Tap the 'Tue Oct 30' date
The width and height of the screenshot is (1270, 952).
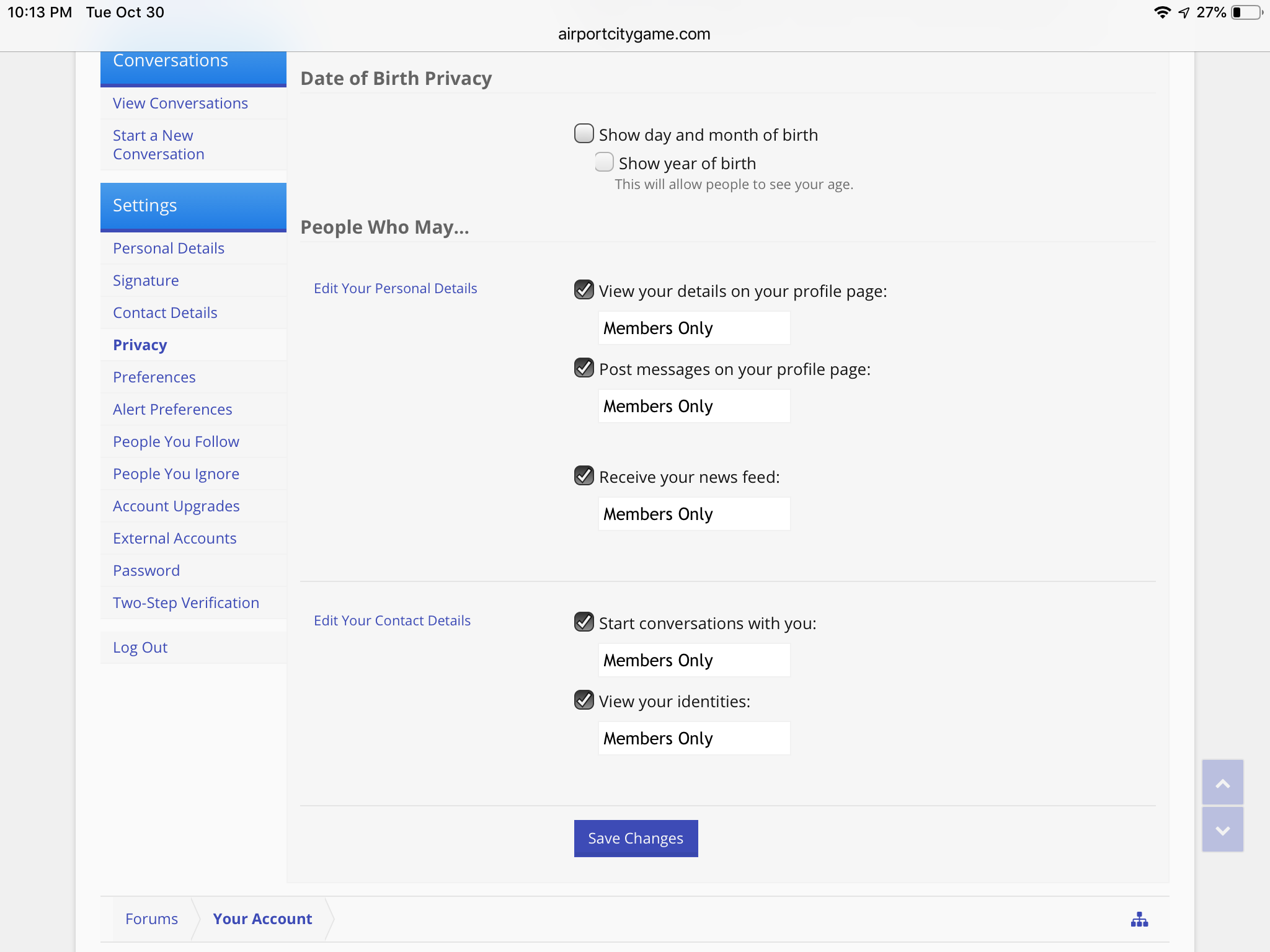[x=125, y=12]
